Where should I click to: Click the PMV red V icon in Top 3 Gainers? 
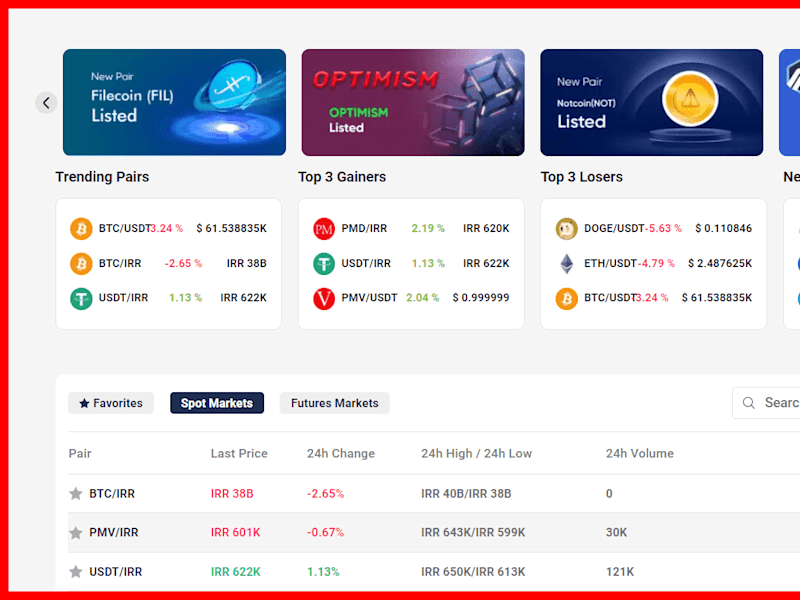click(323, 298)
